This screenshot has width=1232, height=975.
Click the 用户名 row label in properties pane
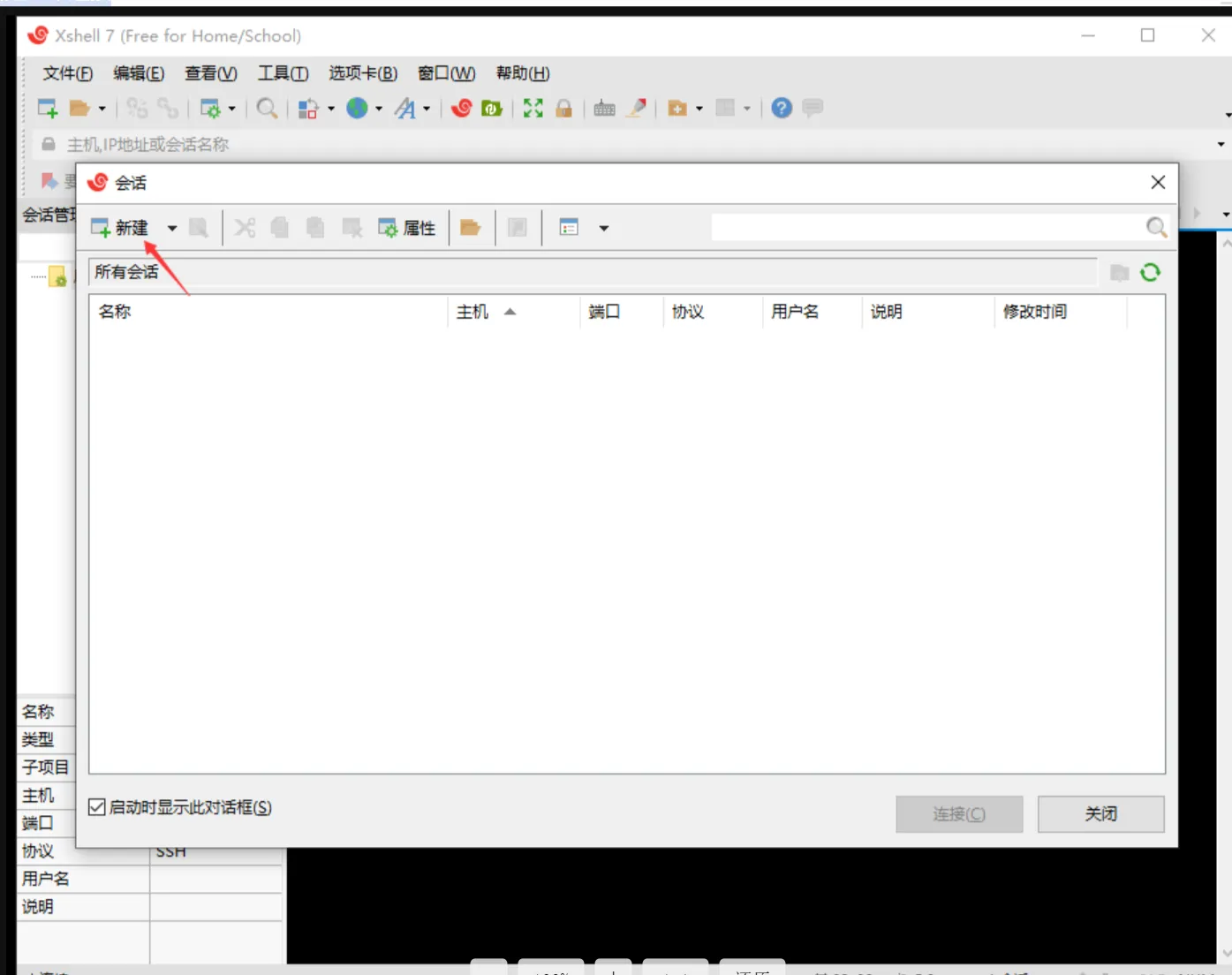tap(46, 879)
